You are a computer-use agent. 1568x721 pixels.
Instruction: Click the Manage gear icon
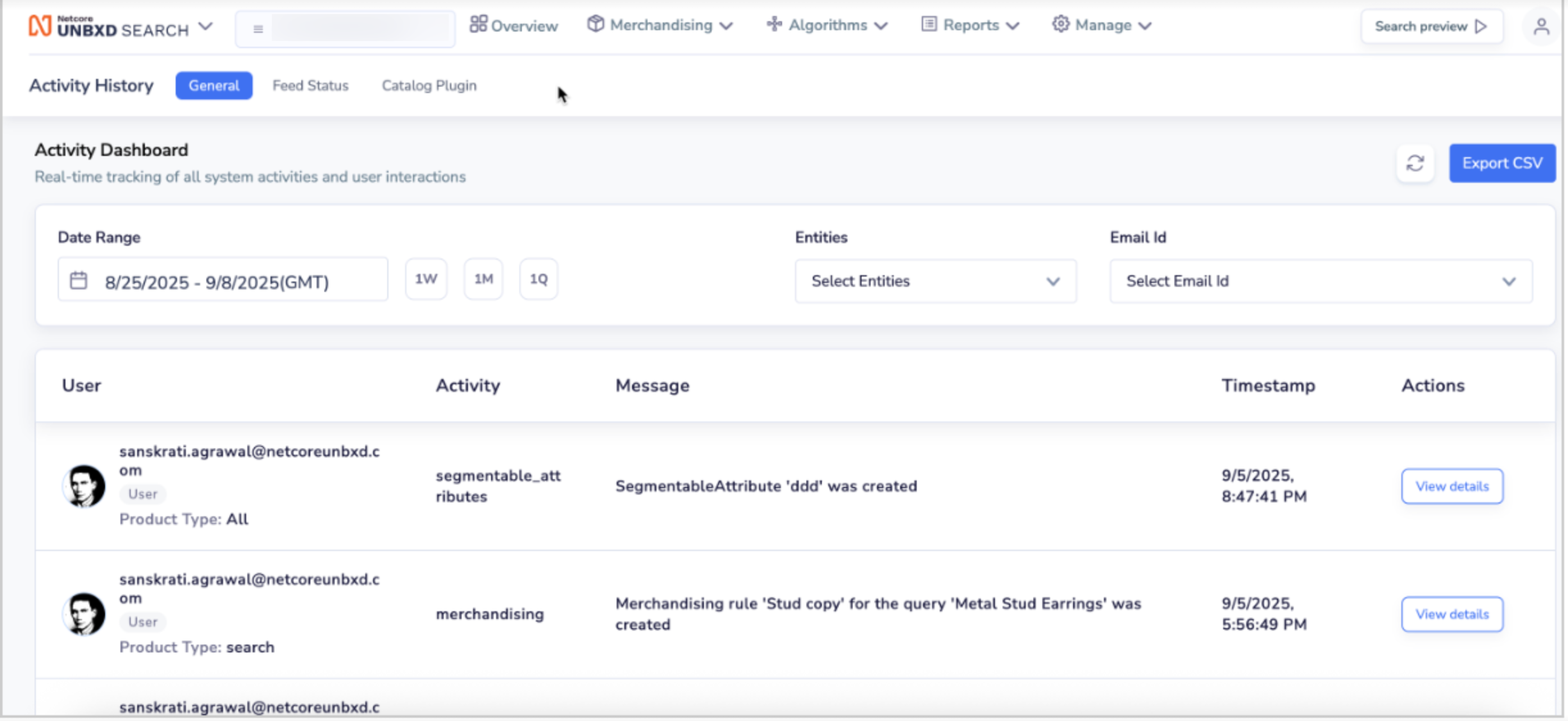click(x=1061, y=24)
